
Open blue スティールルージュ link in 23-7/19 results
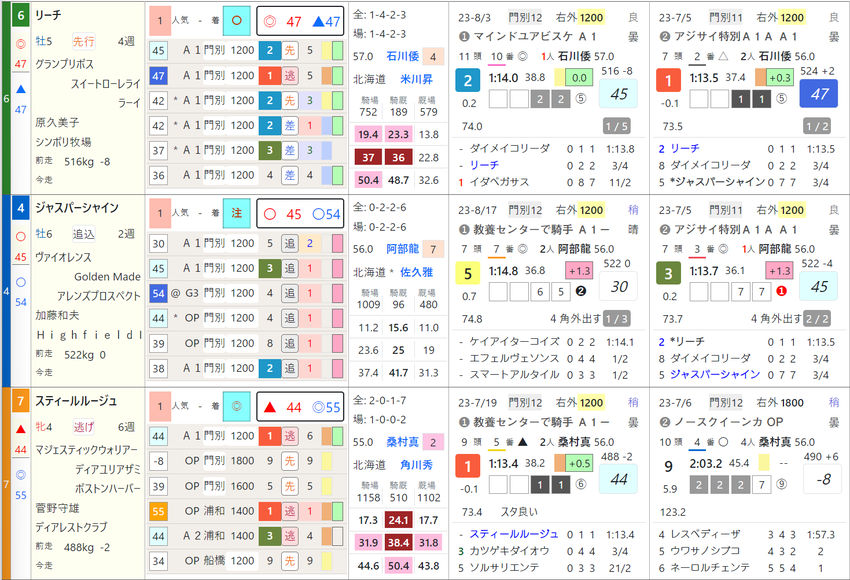point(513,534)
